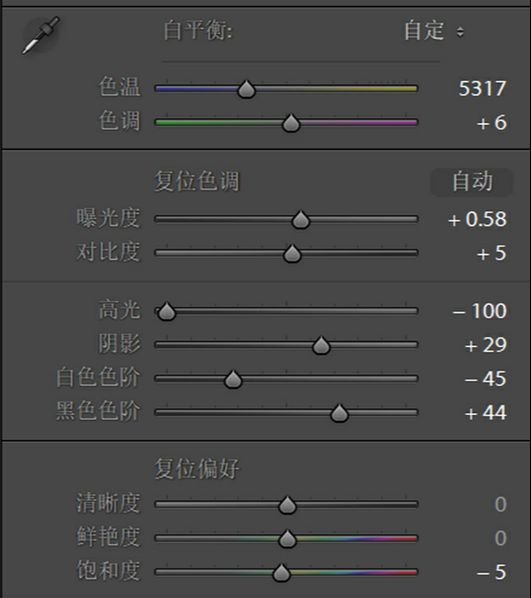Click the blacks value + 44

click(x=486, y=413)
